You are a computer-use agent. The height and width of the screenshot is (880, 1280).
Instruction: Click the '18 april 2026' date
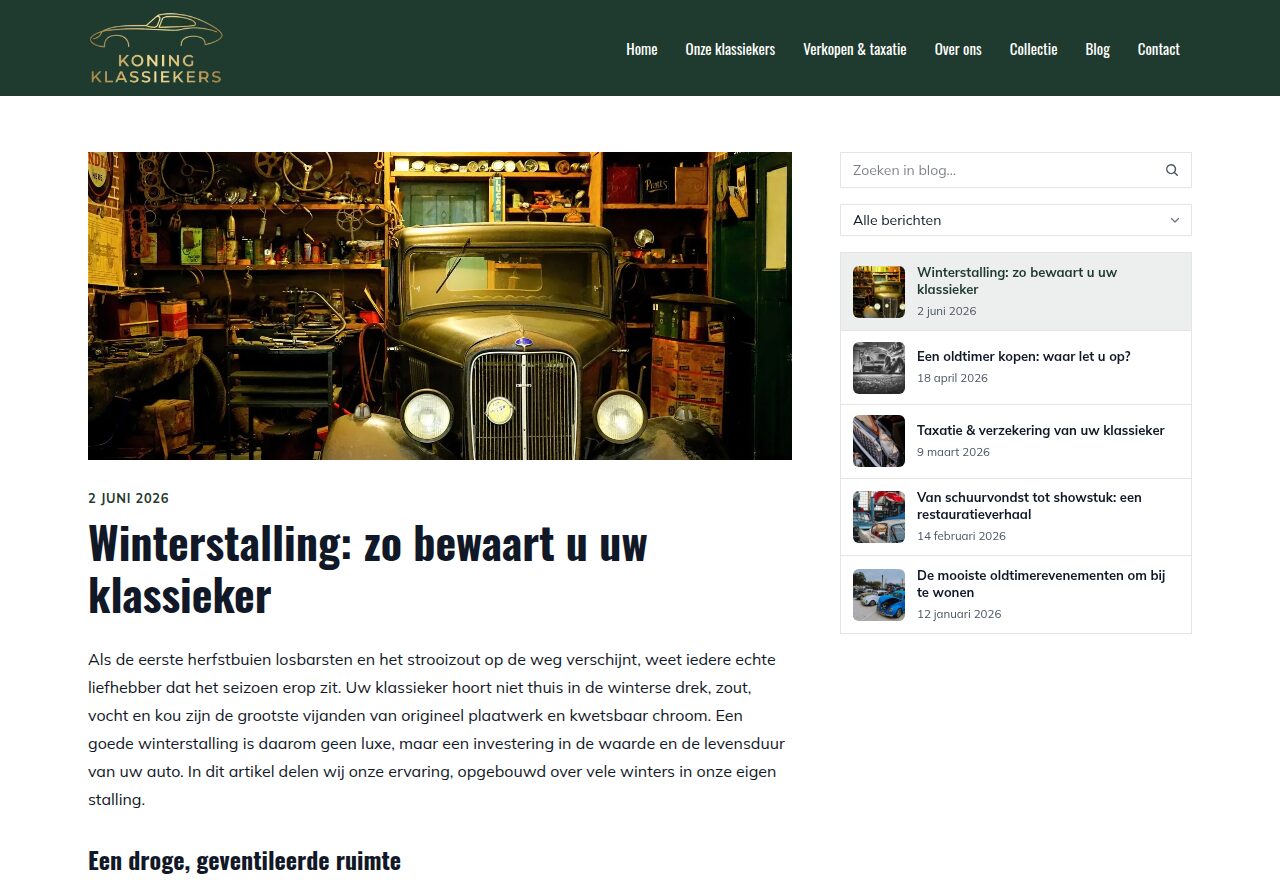952,378
